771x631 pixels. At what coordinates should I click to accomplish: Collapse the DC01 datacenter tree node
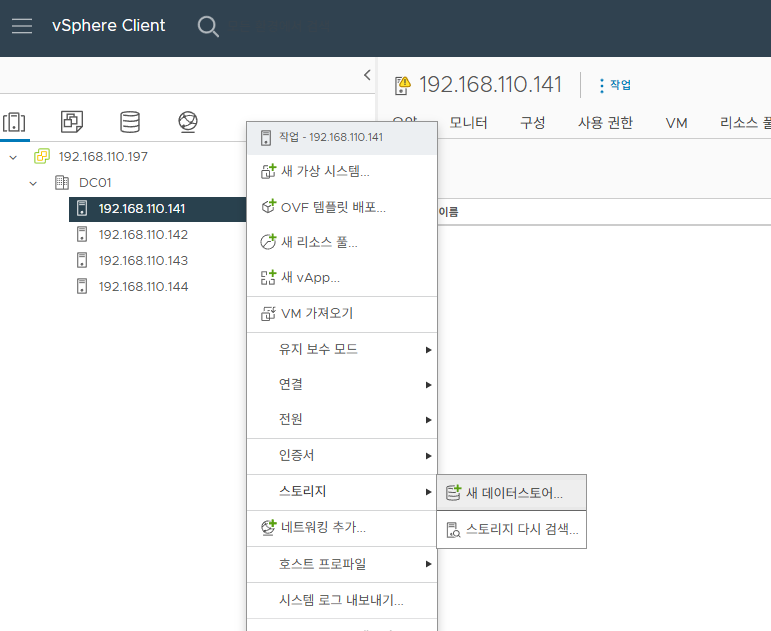pos(33,183)
